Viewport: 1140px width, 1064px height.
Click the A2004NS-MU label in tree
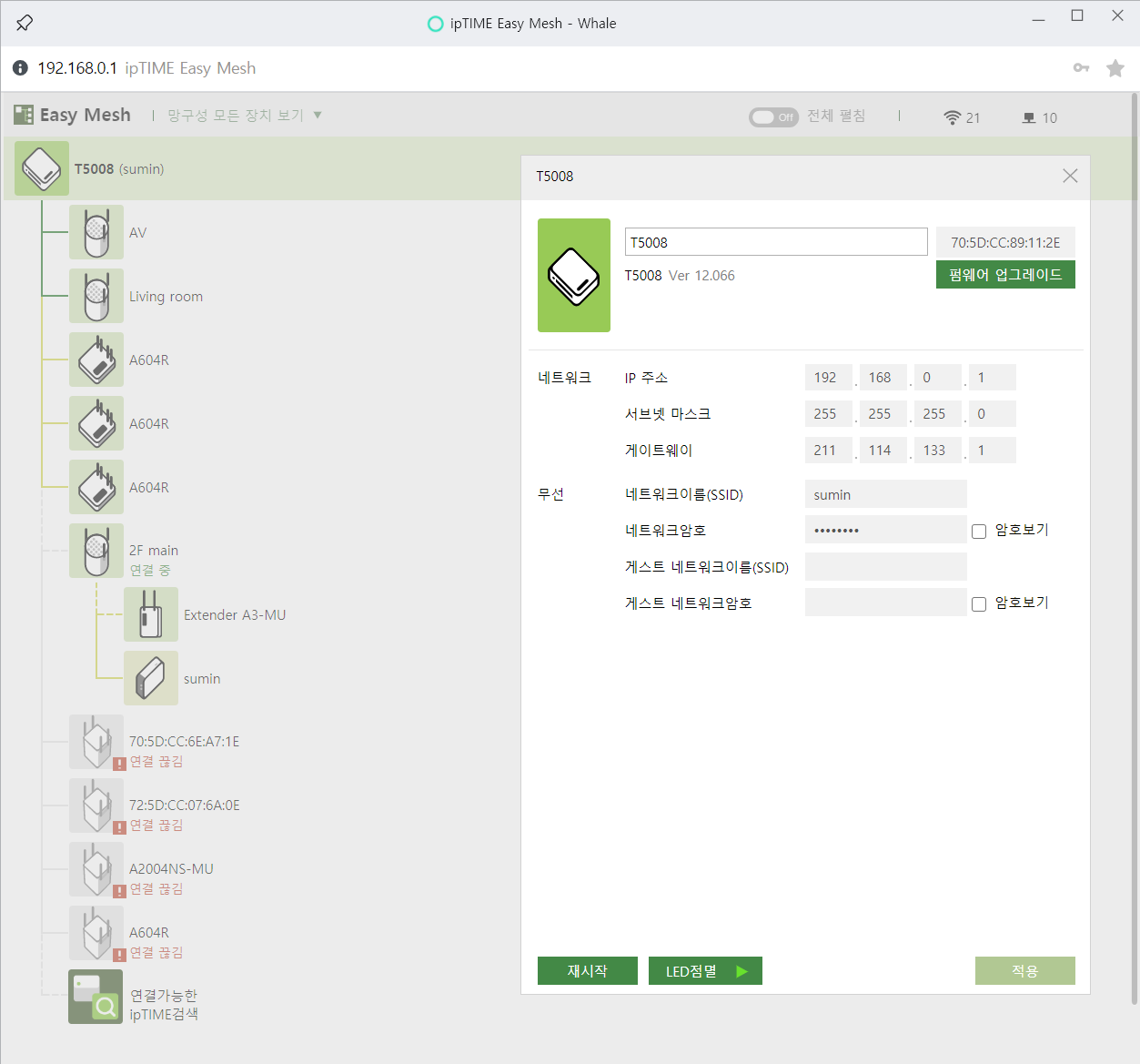pyautogui.click(x=171, y=869)
